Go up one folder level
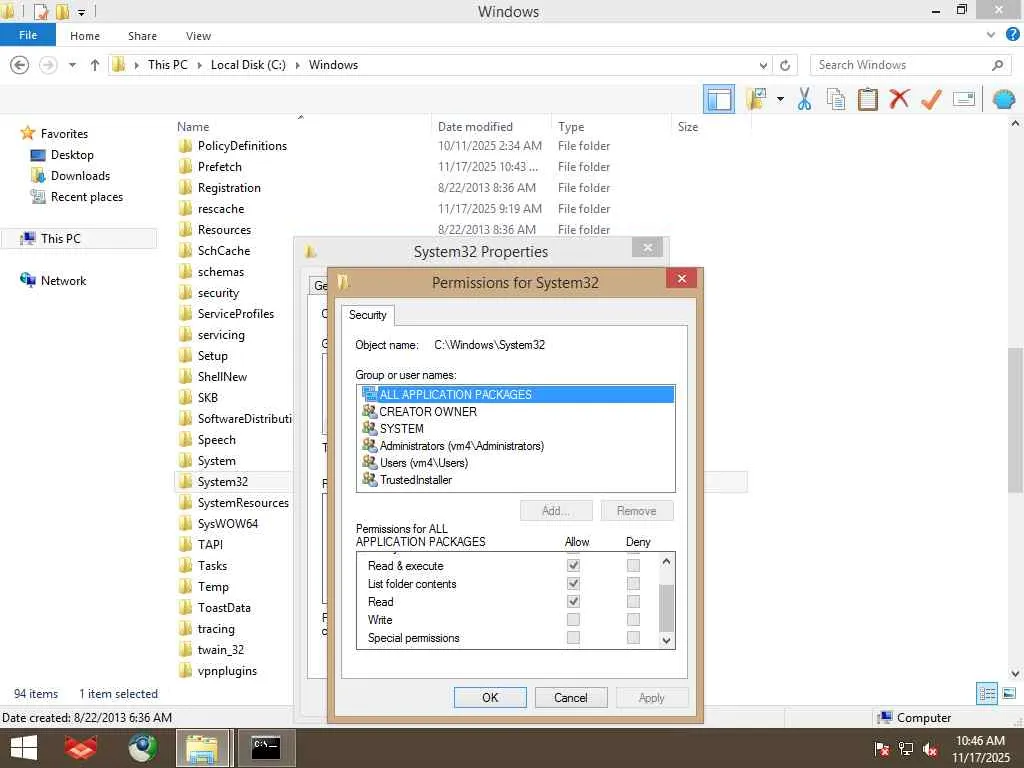The image size is (1024, 768). pos(95,65)
